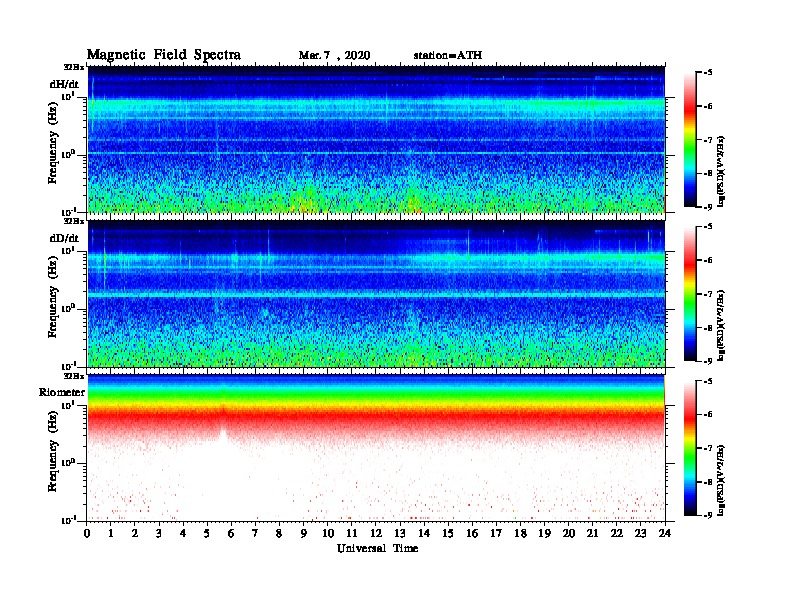The height and width of the screenshot is (612, 792).
Task: Click the dD/dt spectrogram plot area
Action: tap(376, 293)
